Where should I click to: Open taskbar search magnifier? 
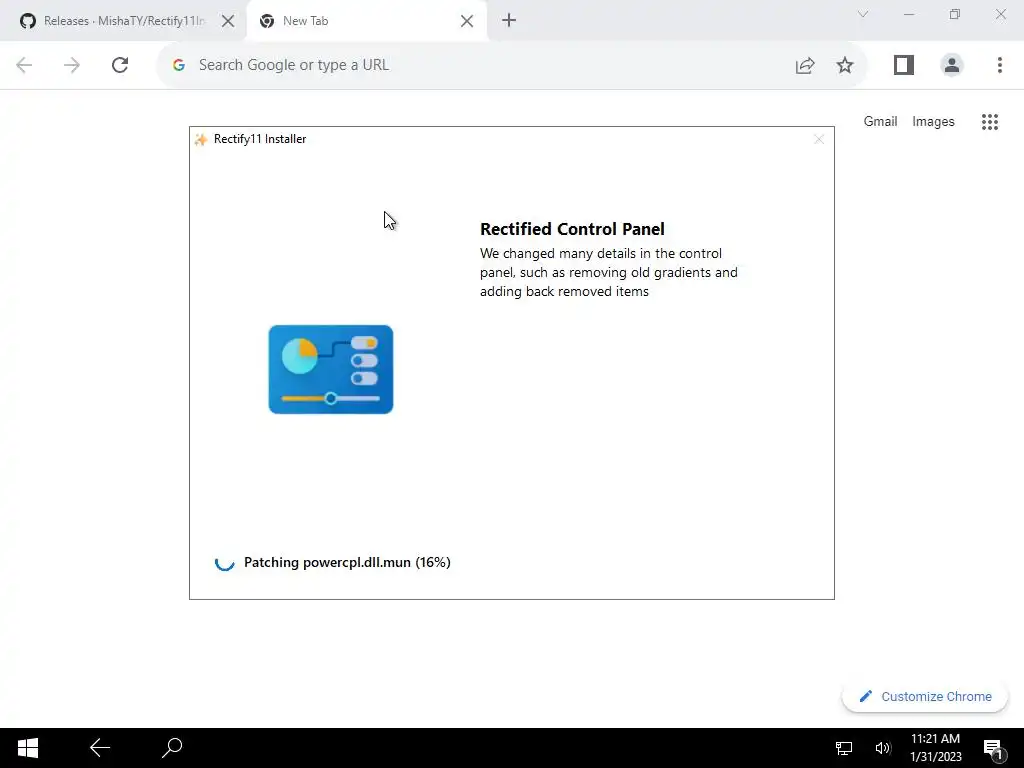(172, 748)
